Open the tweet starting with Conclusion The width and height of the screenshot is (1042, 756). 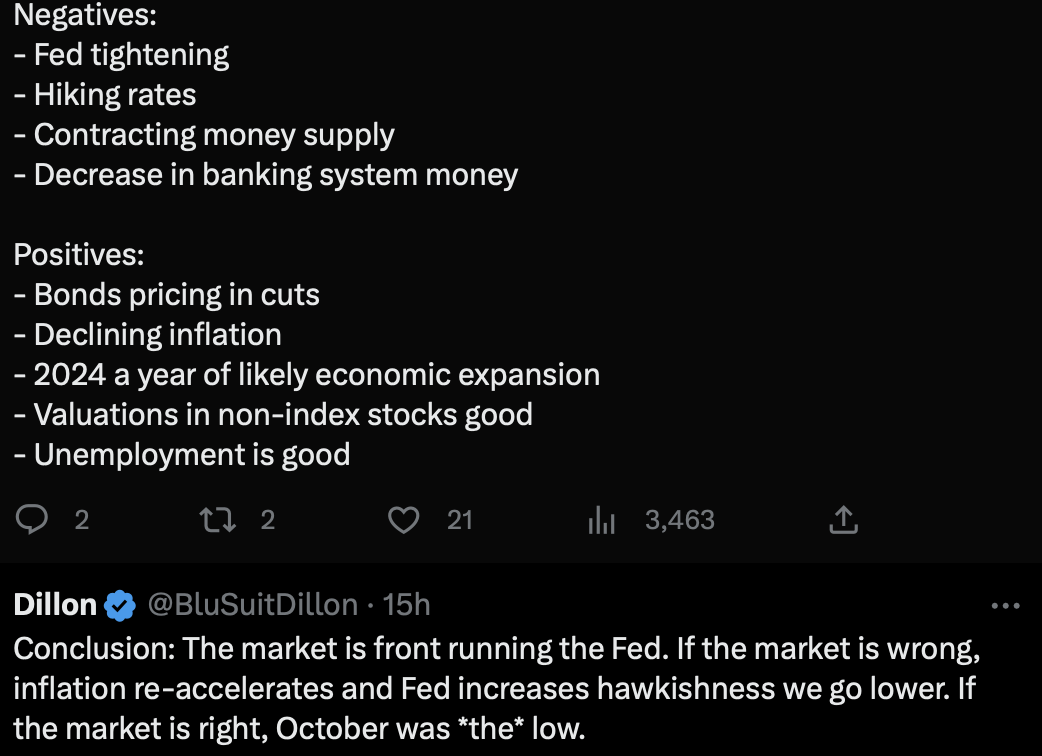(497, 688)
